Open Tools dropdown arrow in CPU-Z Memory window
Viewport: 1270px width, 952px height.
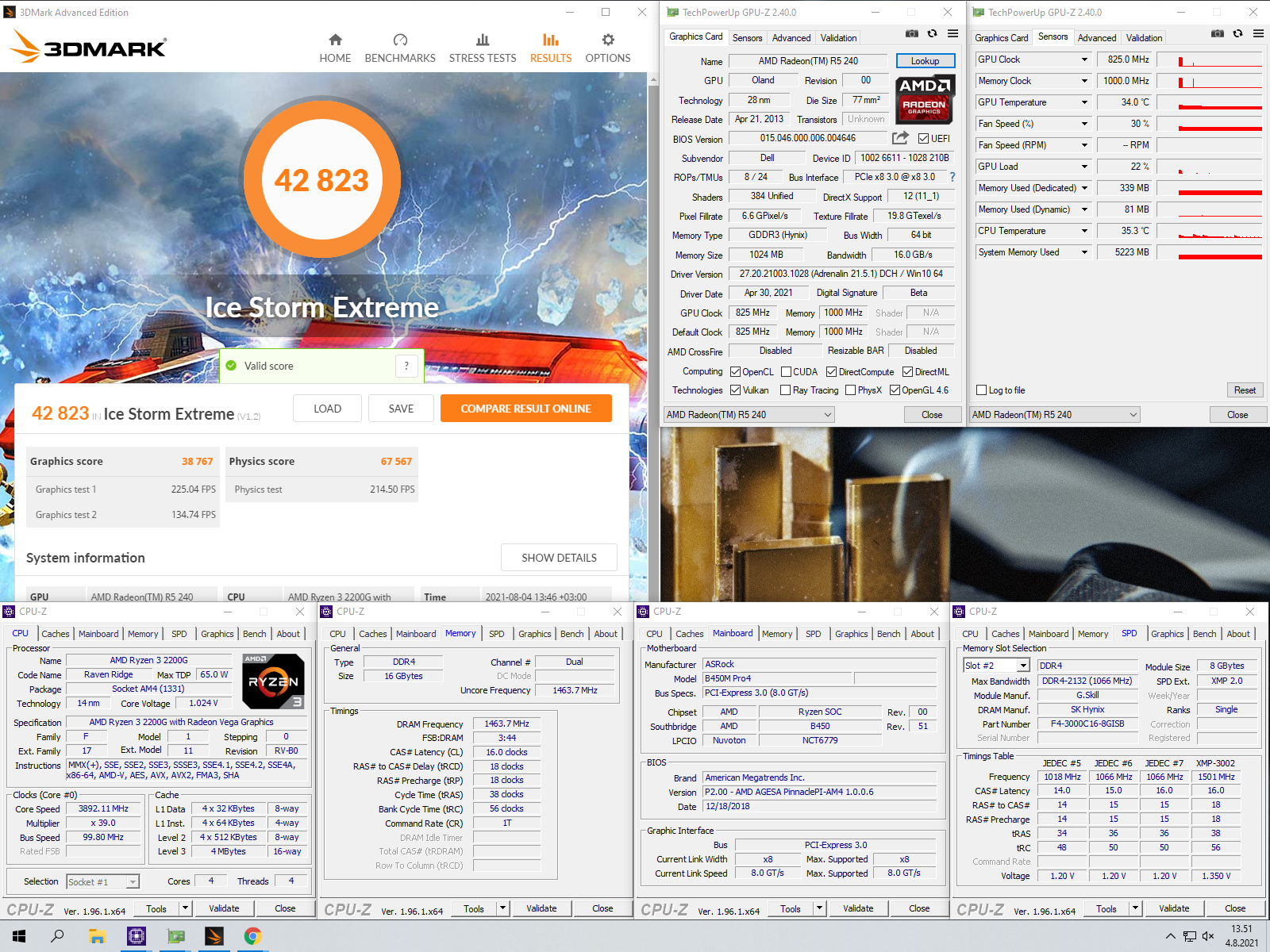pyautogui.click(x=502, y=908)
